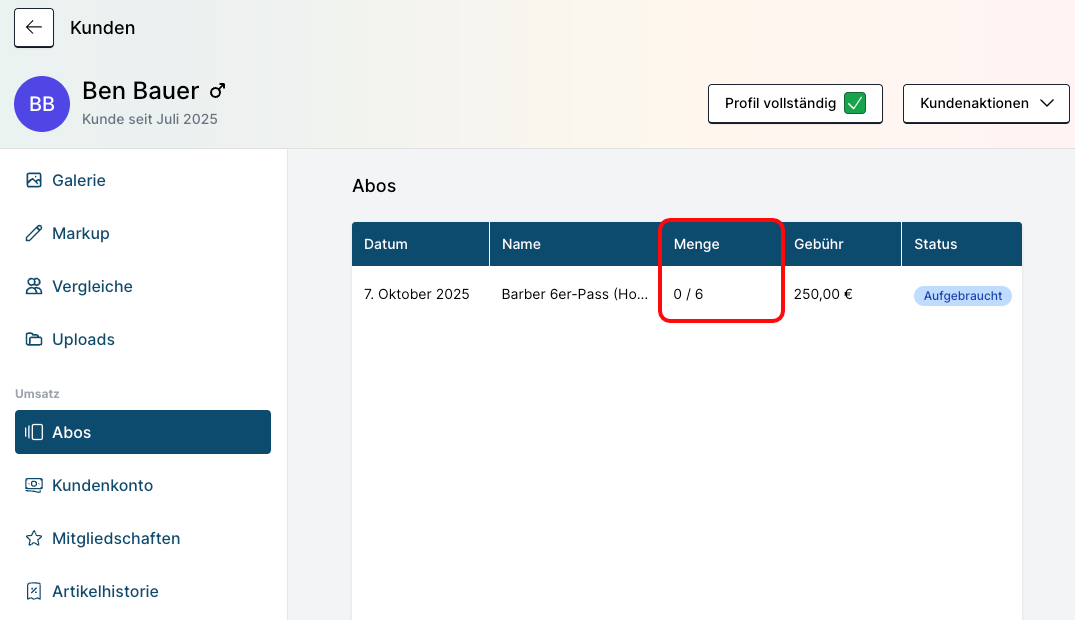Screen dimensions: 1075x620
Task: Click the Kunden breadcrumb title
Action: (x=102, y=28)
